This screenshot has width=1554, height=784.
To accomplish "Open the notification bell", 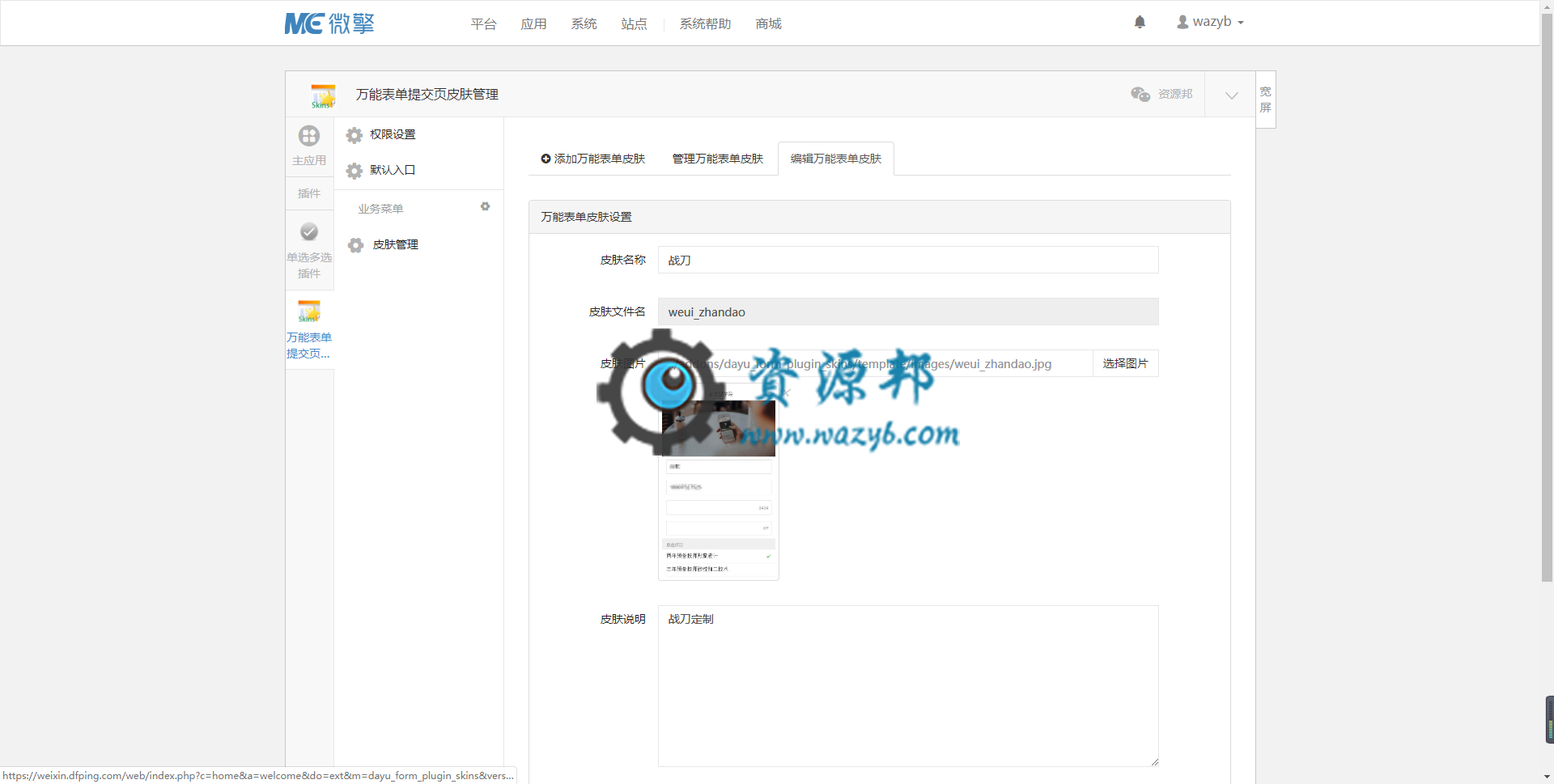I will click(1140, 23).
